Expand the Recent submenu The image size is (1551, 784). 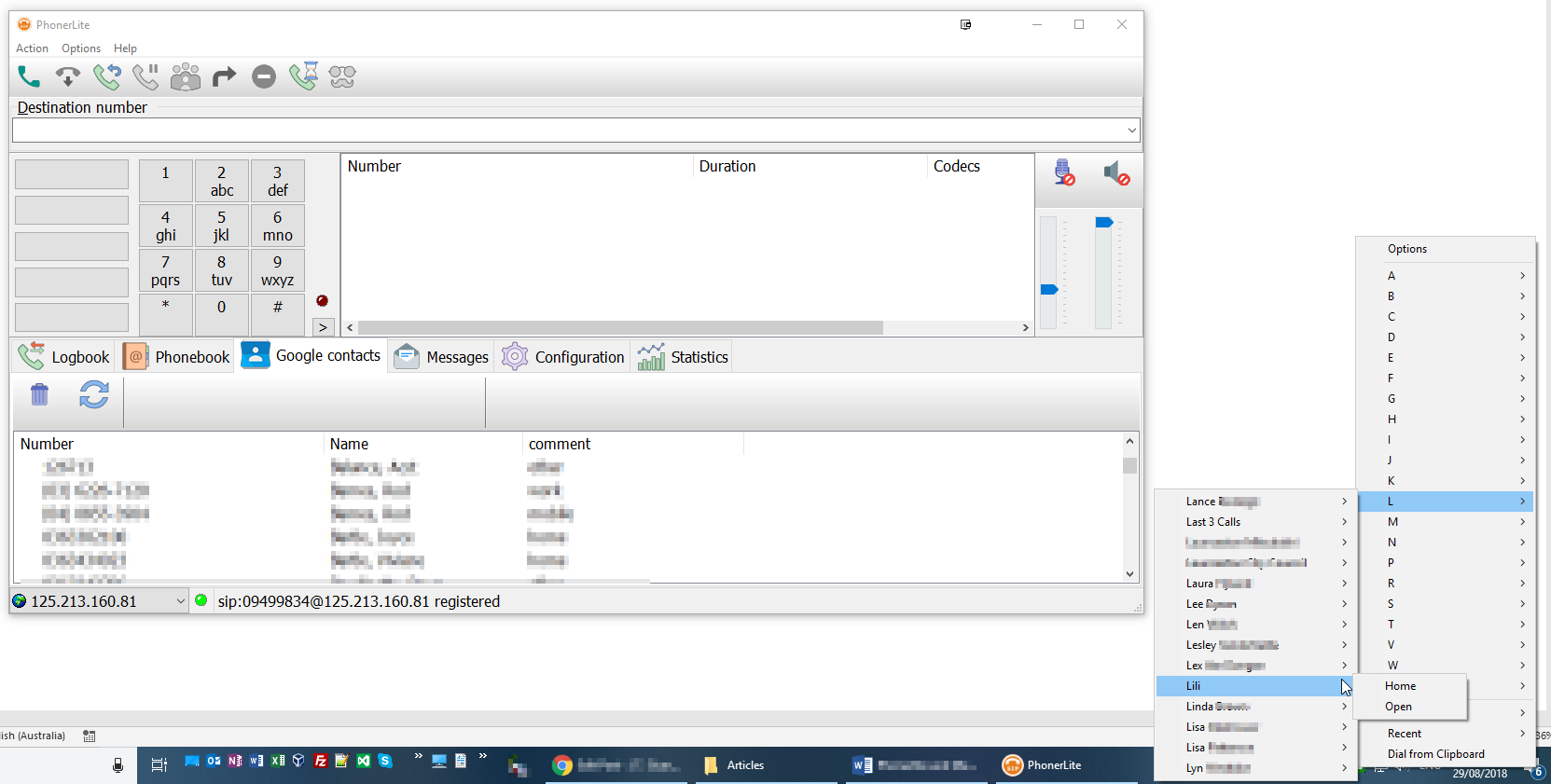(x=1446, y=734)
